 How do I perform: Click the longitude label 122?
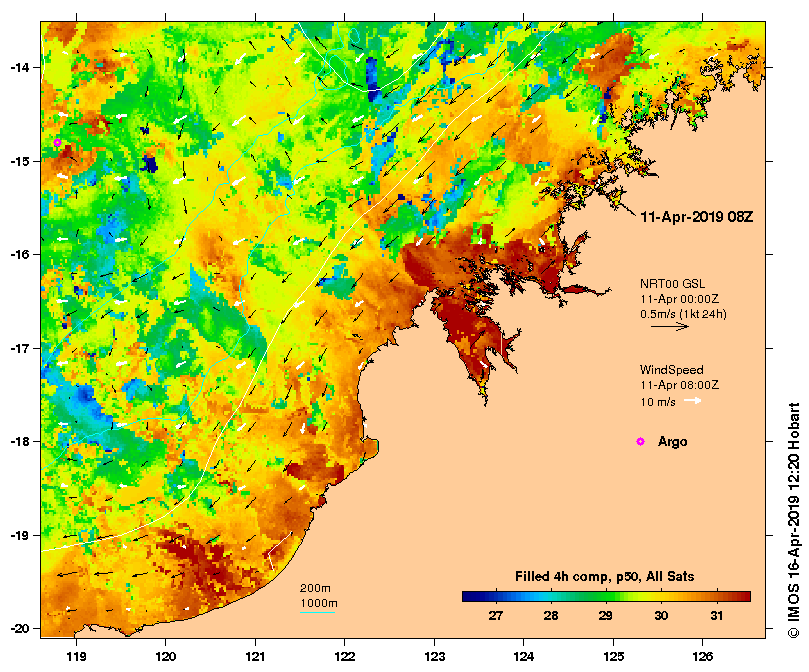[345, 657]
